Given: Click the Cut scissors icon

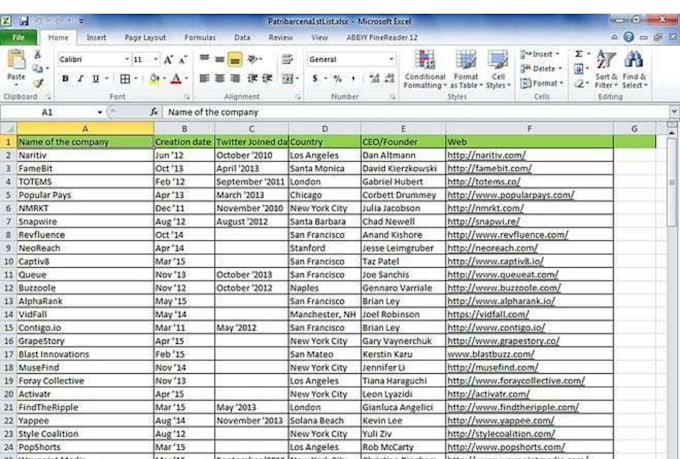Looking at the screenshot, I should pyautogui.click(x=38, y=54).
